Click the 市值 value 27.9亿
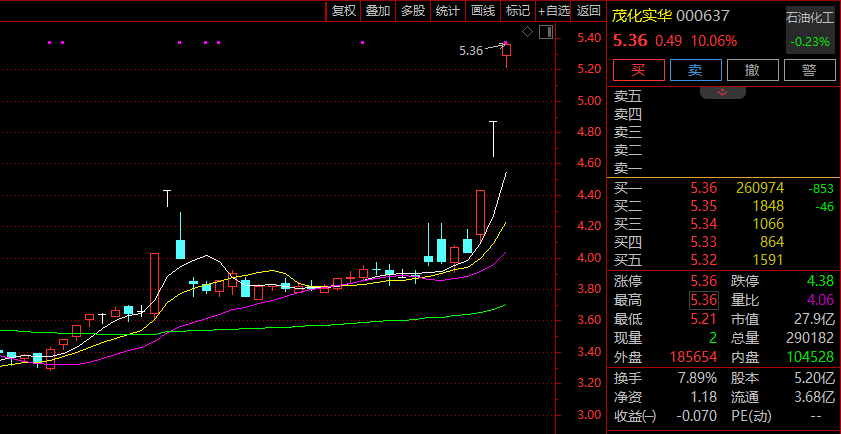The width and height of the screenshot is (841, 434). [x=814, y=320]
